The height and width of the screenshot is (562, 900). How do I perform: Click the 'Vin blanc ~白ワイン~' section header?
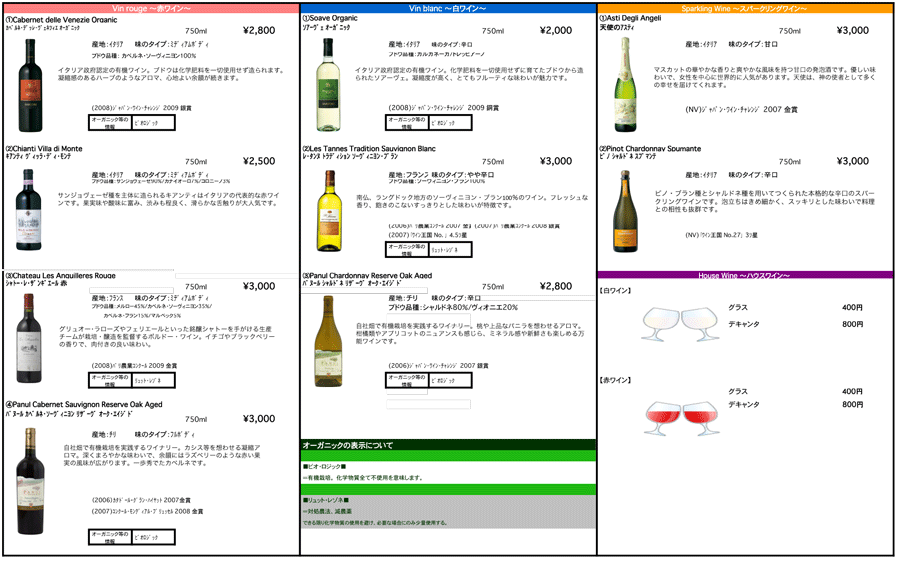tap(448, 9)
